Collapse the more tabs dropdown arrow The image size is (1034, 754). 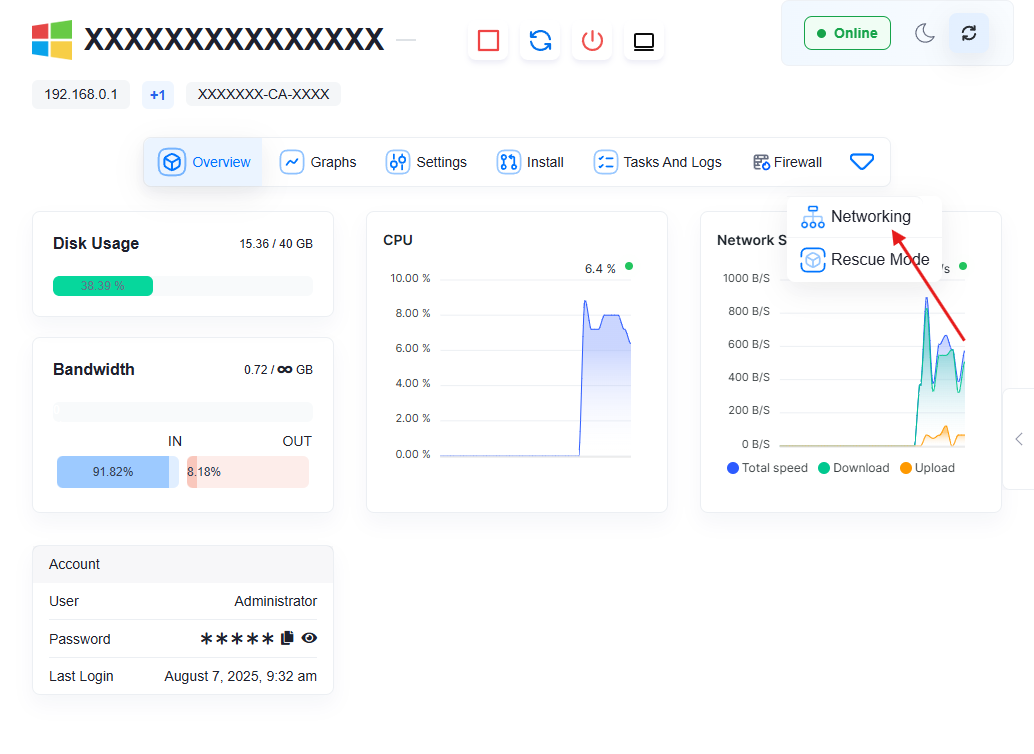click(x=861, y=162)
